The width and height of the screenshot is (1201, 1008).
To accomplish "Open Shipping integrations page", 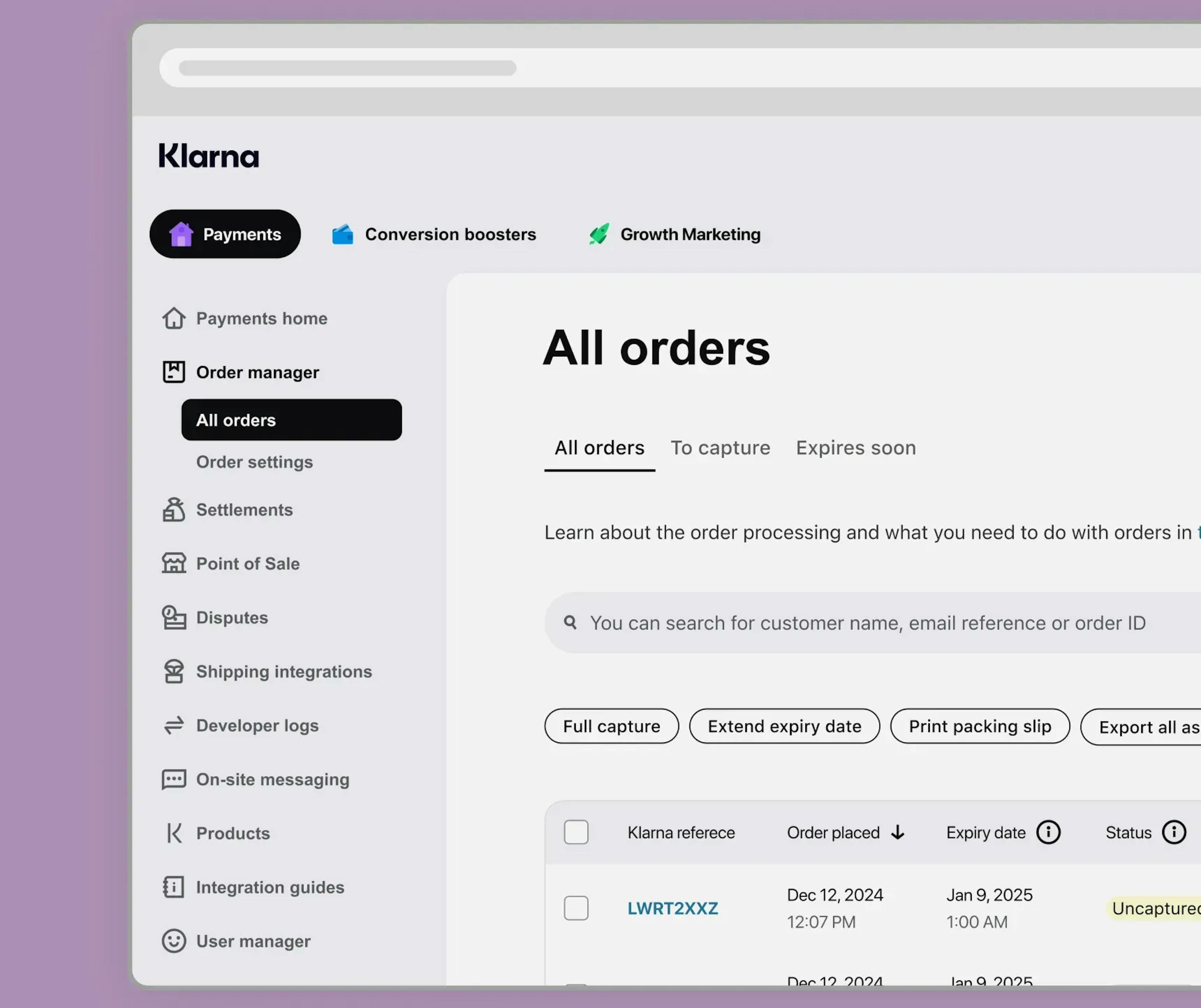I will [267, 671].
